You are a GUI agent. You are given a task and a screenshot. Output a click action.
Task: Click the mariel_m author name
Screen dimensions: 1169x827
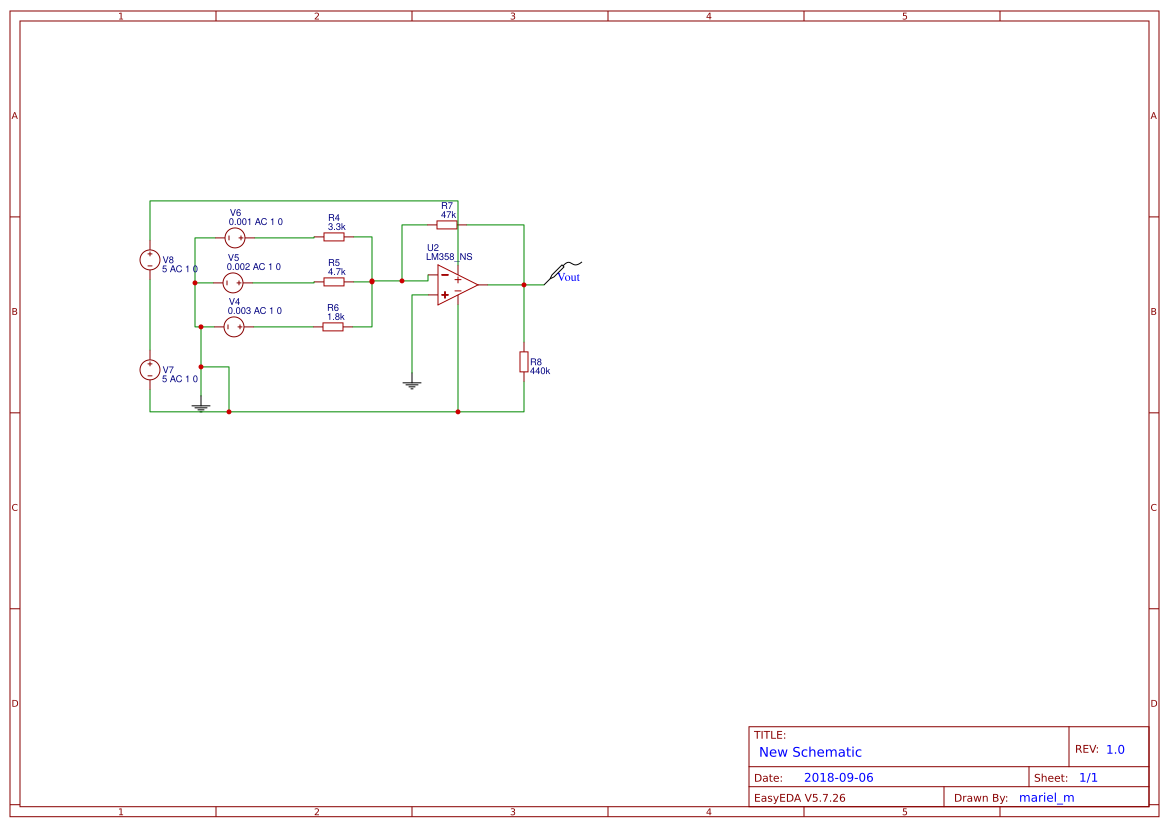[1046, 797]
